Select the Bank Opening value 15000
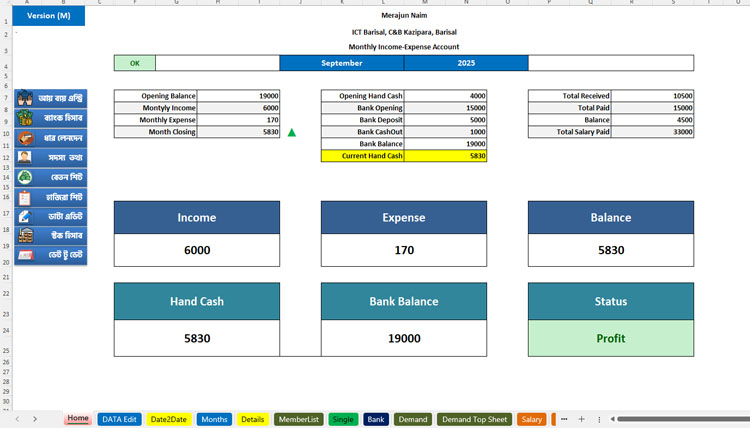The height and width of the screenshot is (428, 750). 445,108
